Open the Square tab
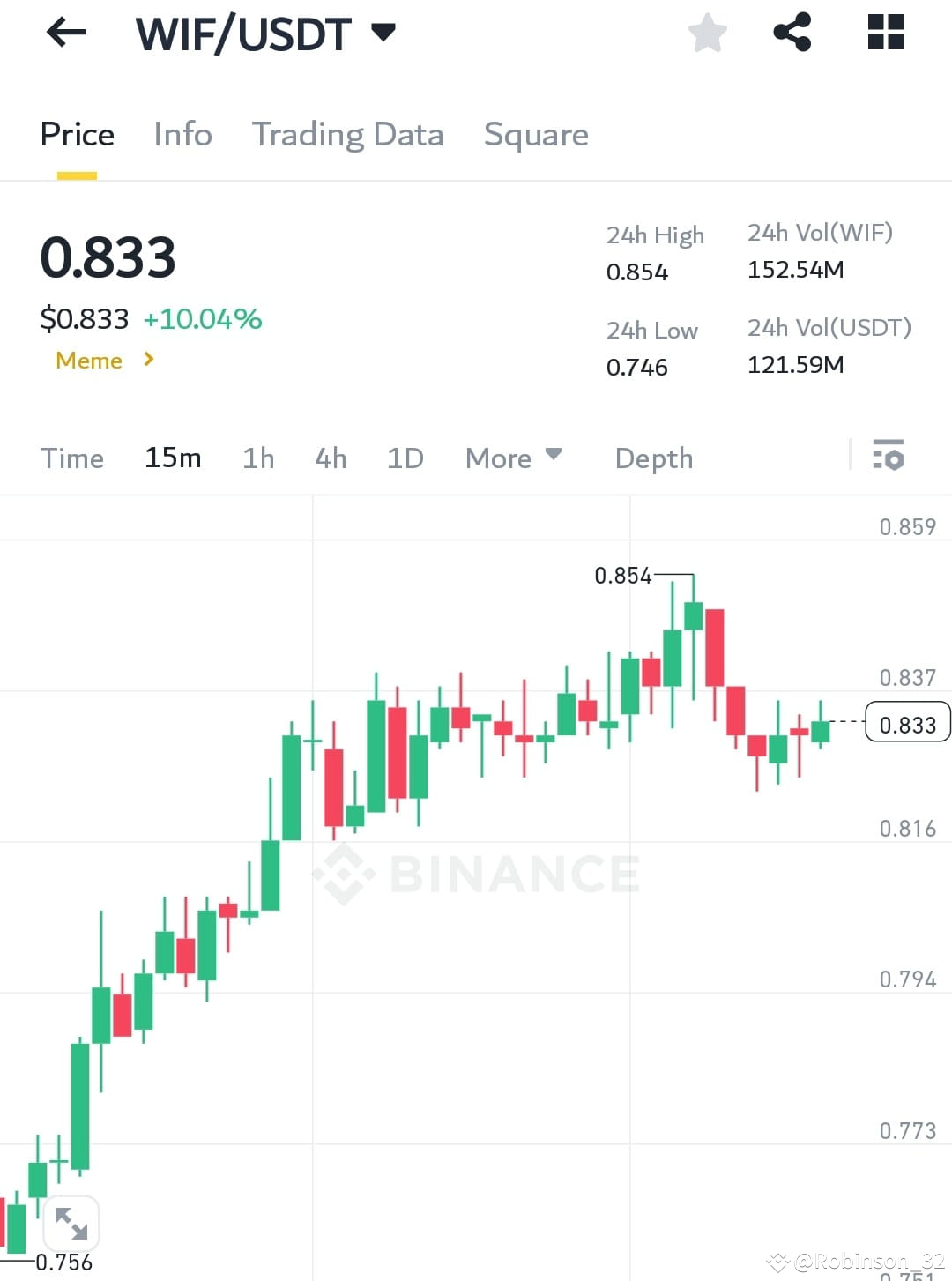This screenshot has width=952, height=1281. click(x=536, y=134)
